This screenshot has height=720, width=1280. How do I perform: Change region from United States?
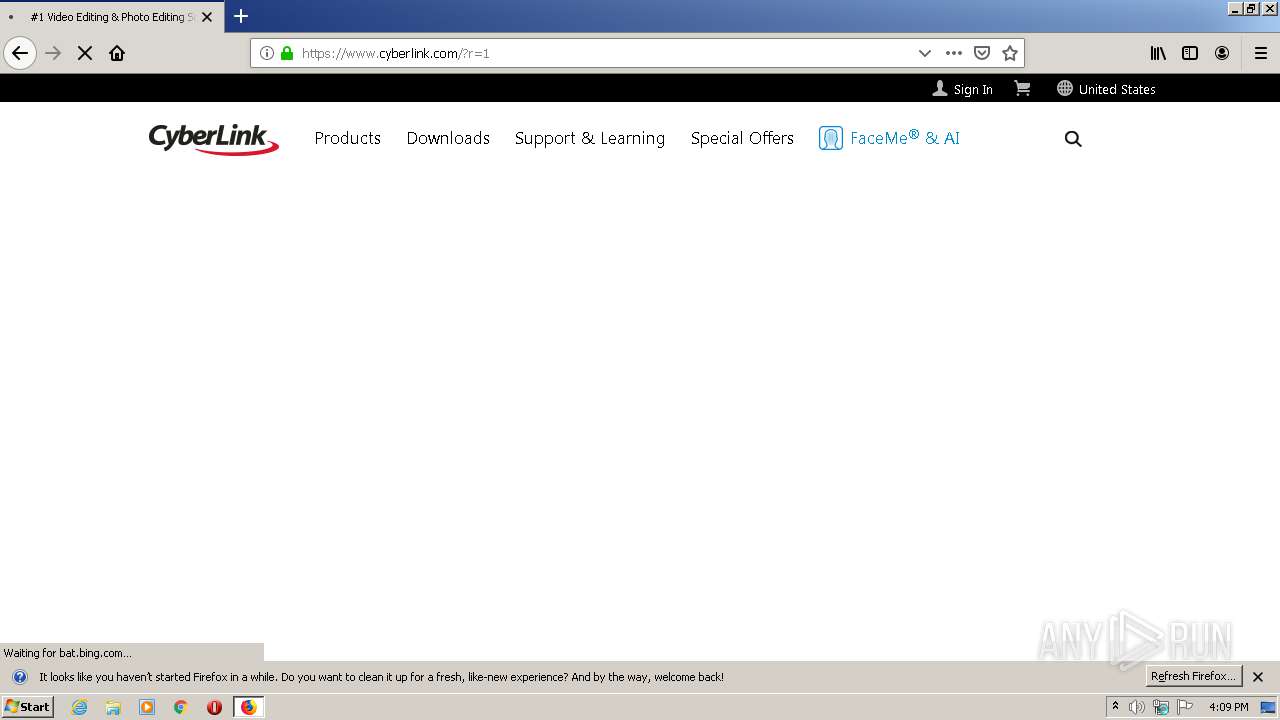(x=1106, y=89)
